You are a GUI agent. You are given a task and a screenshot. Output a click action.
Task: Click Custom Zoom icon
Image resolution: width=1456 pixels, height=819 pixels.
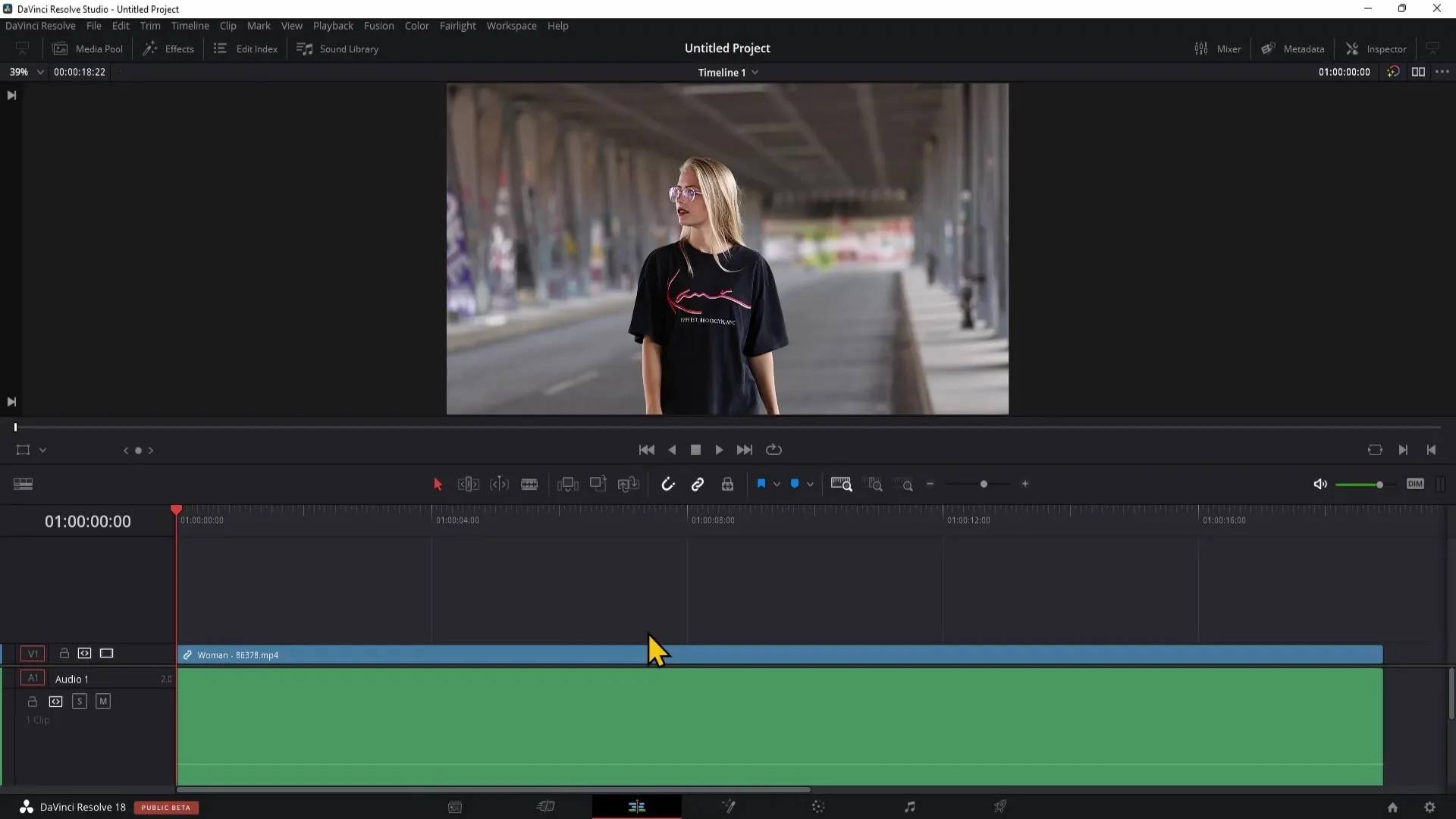click(x=903, y=485)
